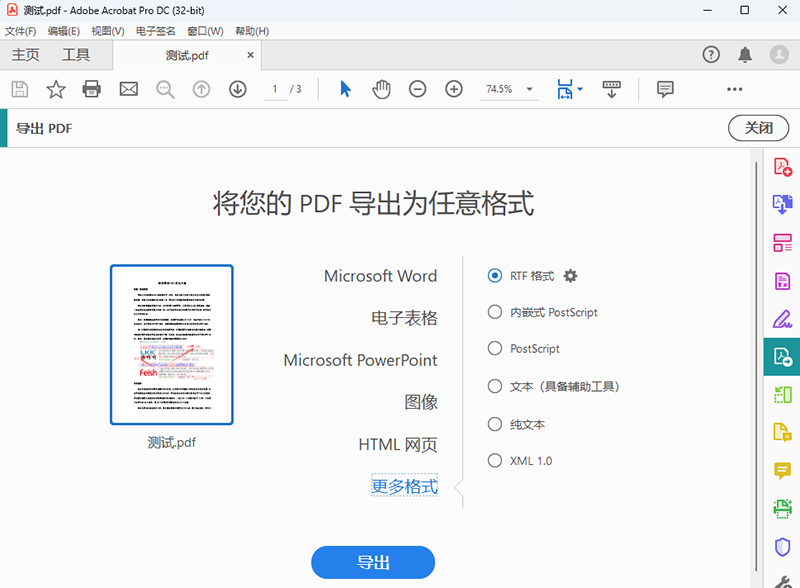Open the 窗口(W) menu
This screenshot has height=588, width=800.
[x=205, y=31]
